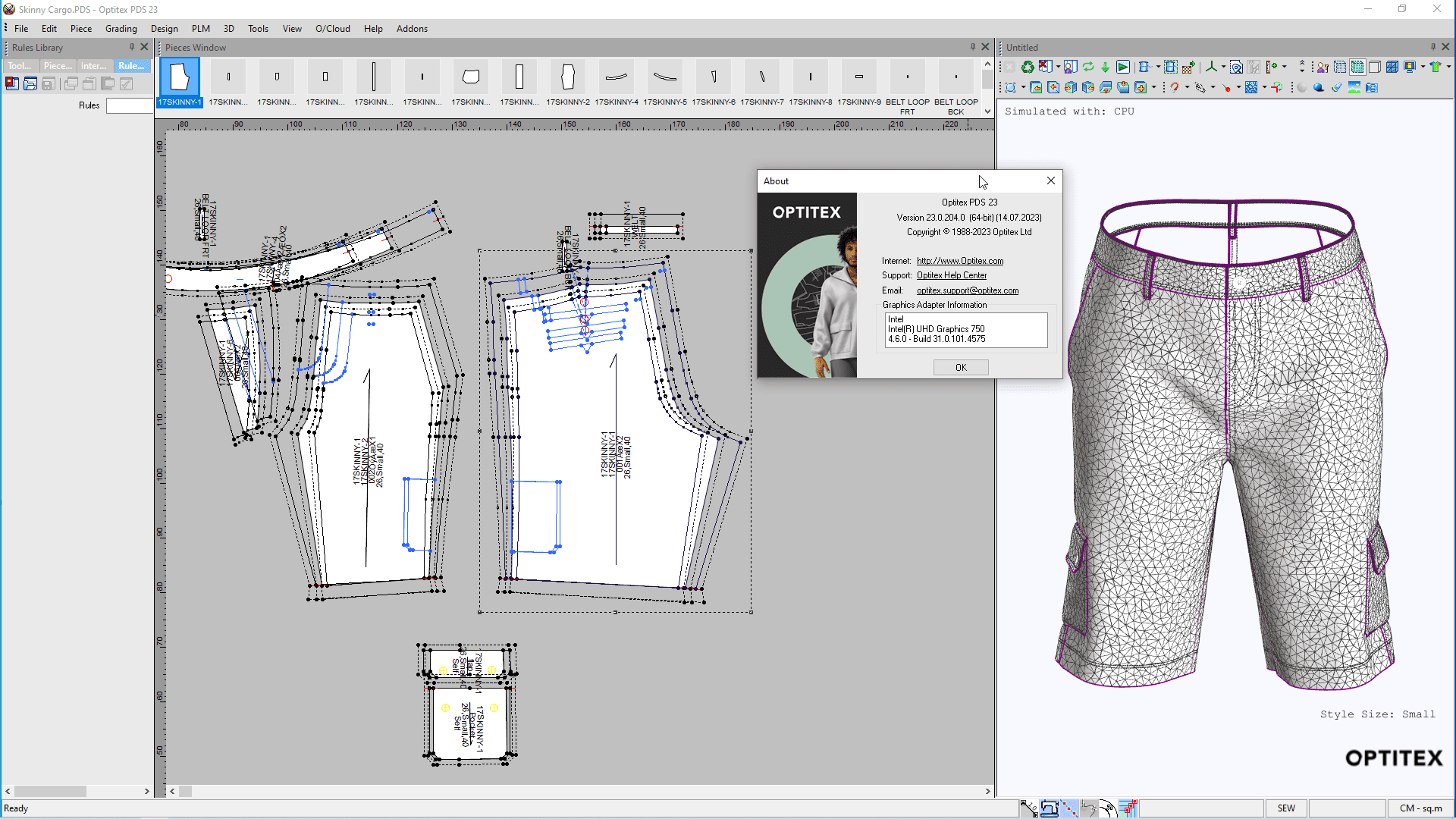Click the camera snapshot icon
This screenshot has height=819, width=1456.
1372,87
